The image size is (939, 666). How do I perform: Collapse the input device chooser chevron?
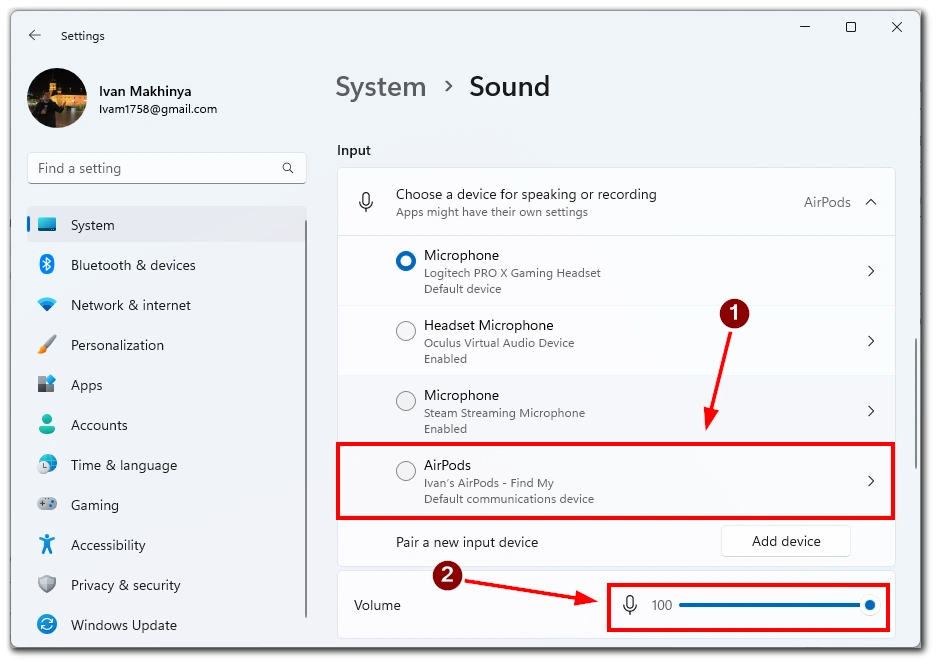[871, 202]
